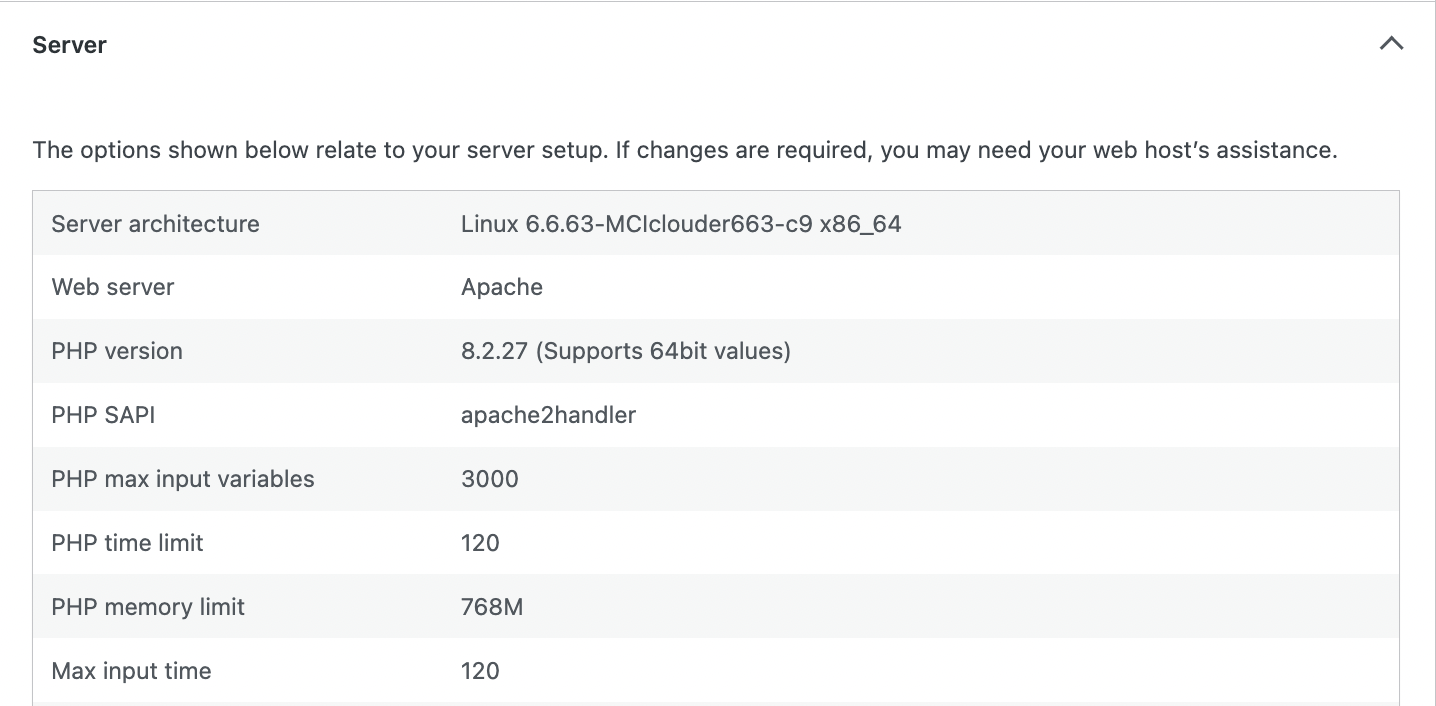Click the 3000 value text
The image size is (1436, 706).
pos(489,479)
